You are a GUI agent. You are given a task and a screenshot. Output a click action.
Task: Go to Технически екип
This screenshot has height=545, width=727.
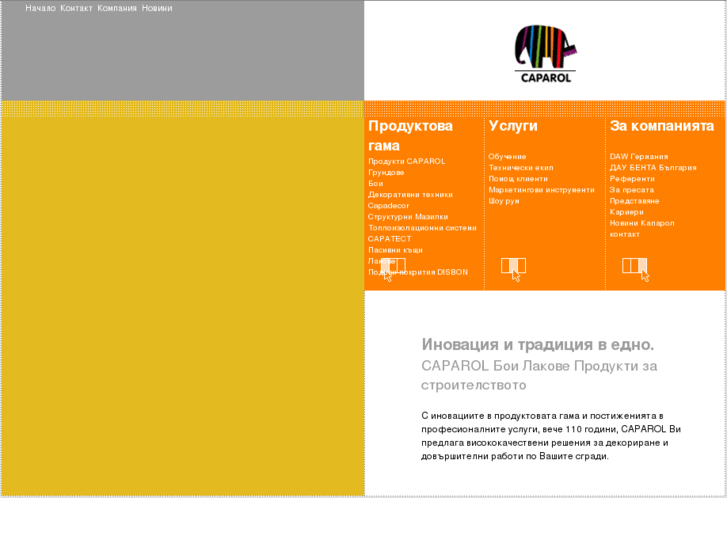coord(521,167)
